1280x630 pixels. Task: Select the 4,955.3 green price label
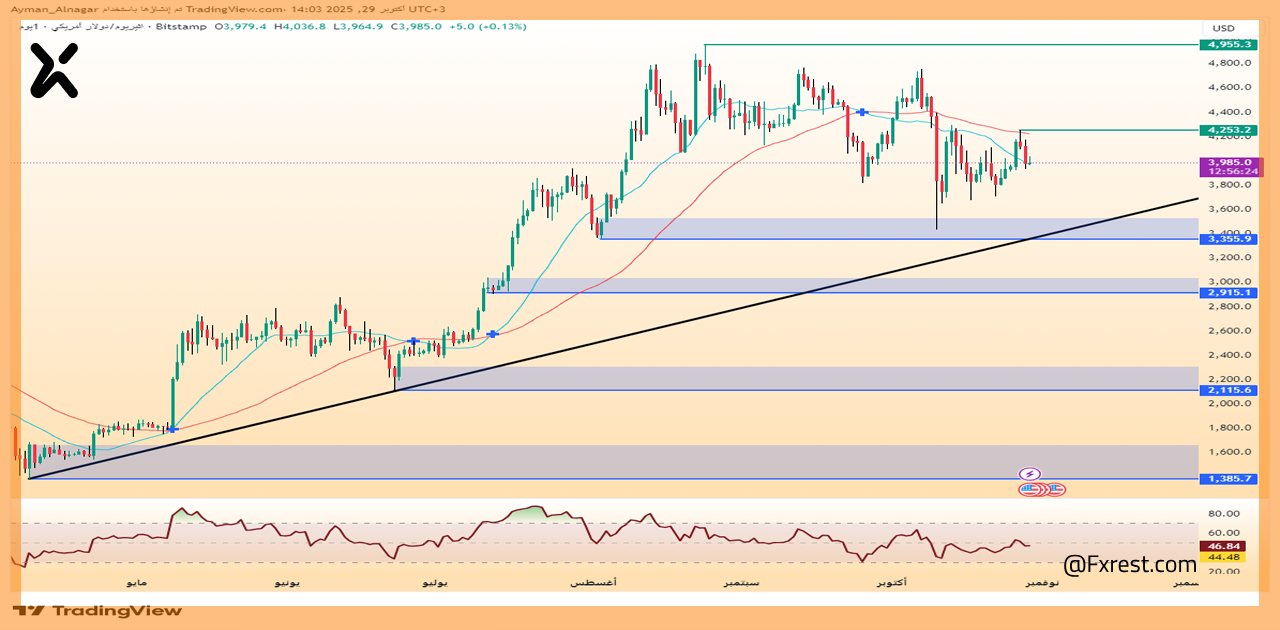point(1228,45)
